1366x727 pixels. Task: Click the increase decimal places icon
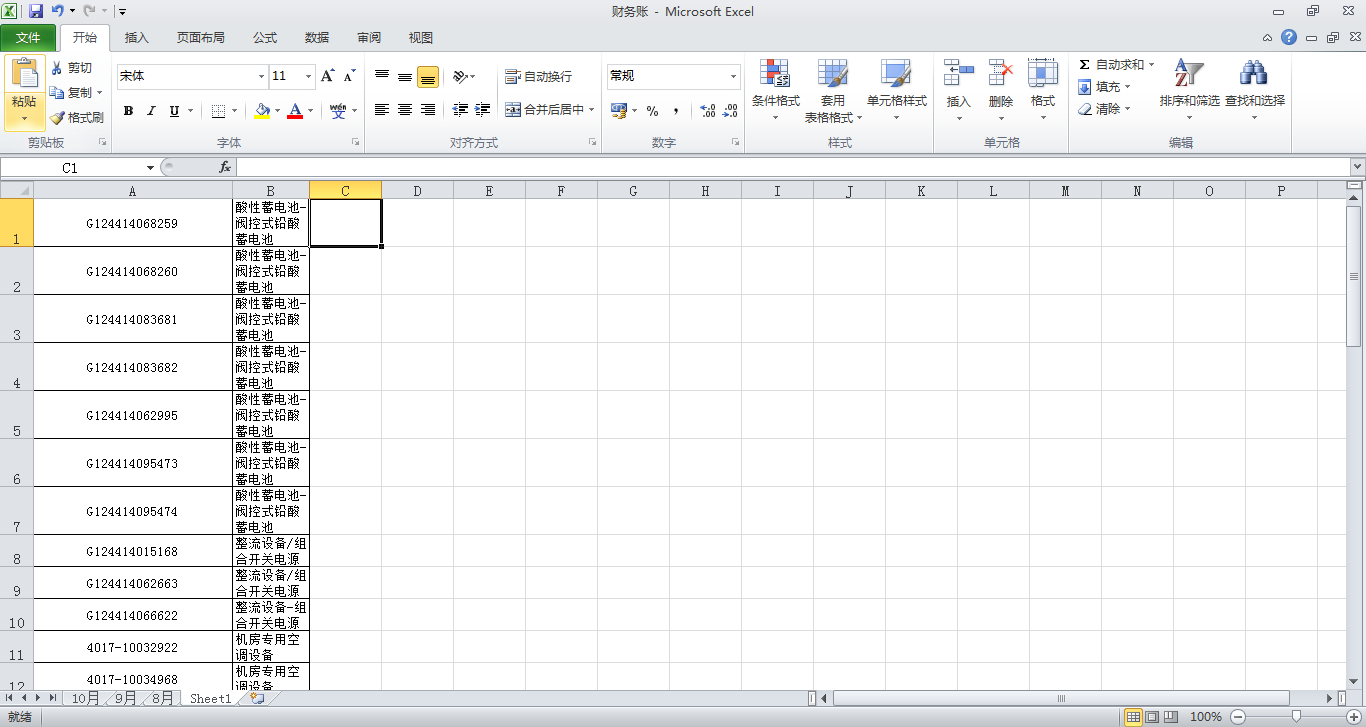pos(707,110)
